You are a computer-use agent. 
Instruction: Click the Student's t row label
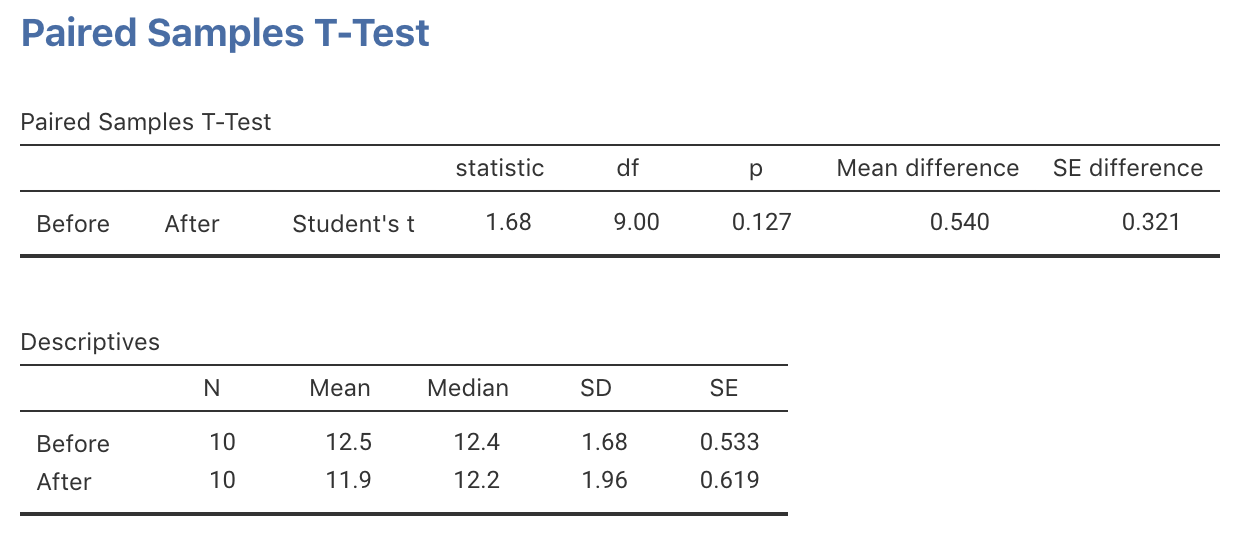(x=353, y=224)
